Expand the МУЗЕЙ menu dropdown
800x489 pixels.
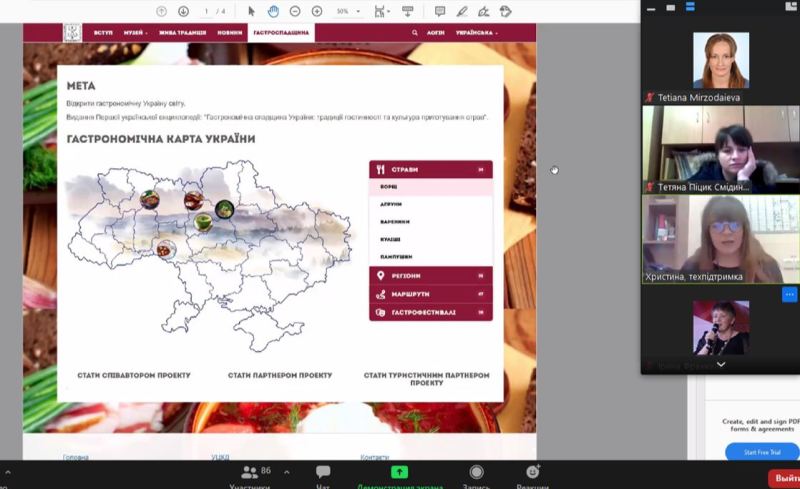click(x=135, y=33)
